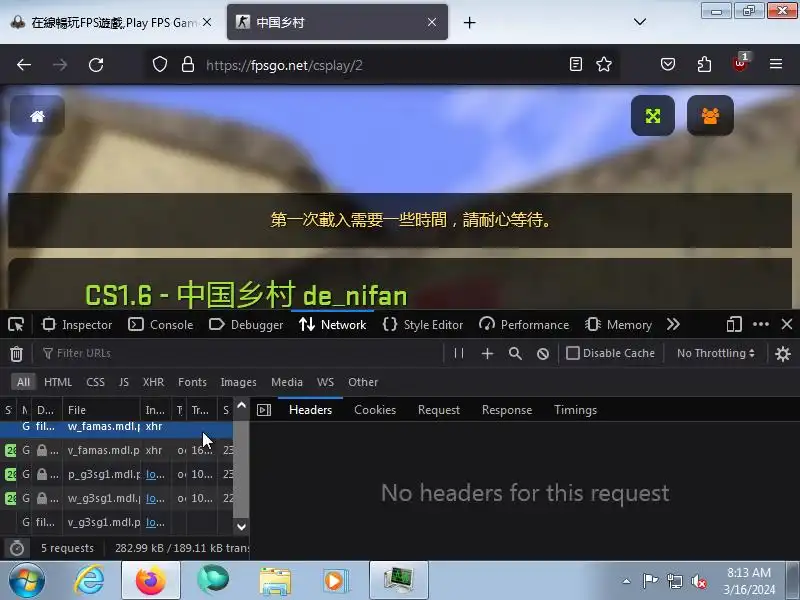Enable the Disable Cache checkbox
Image resolution: width=800 pixels, height=600 pixels.
[573, 353]
